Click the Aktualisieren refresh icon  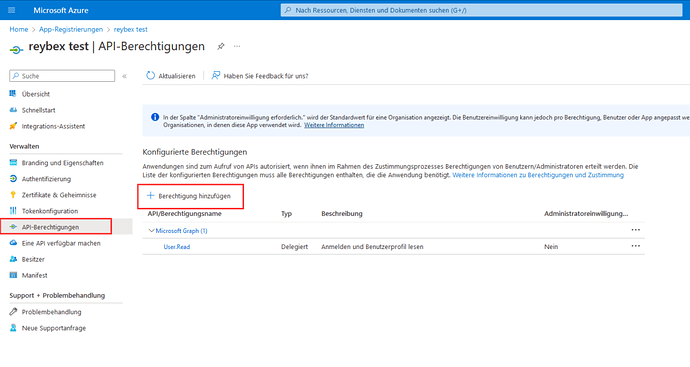pos(150,76)
